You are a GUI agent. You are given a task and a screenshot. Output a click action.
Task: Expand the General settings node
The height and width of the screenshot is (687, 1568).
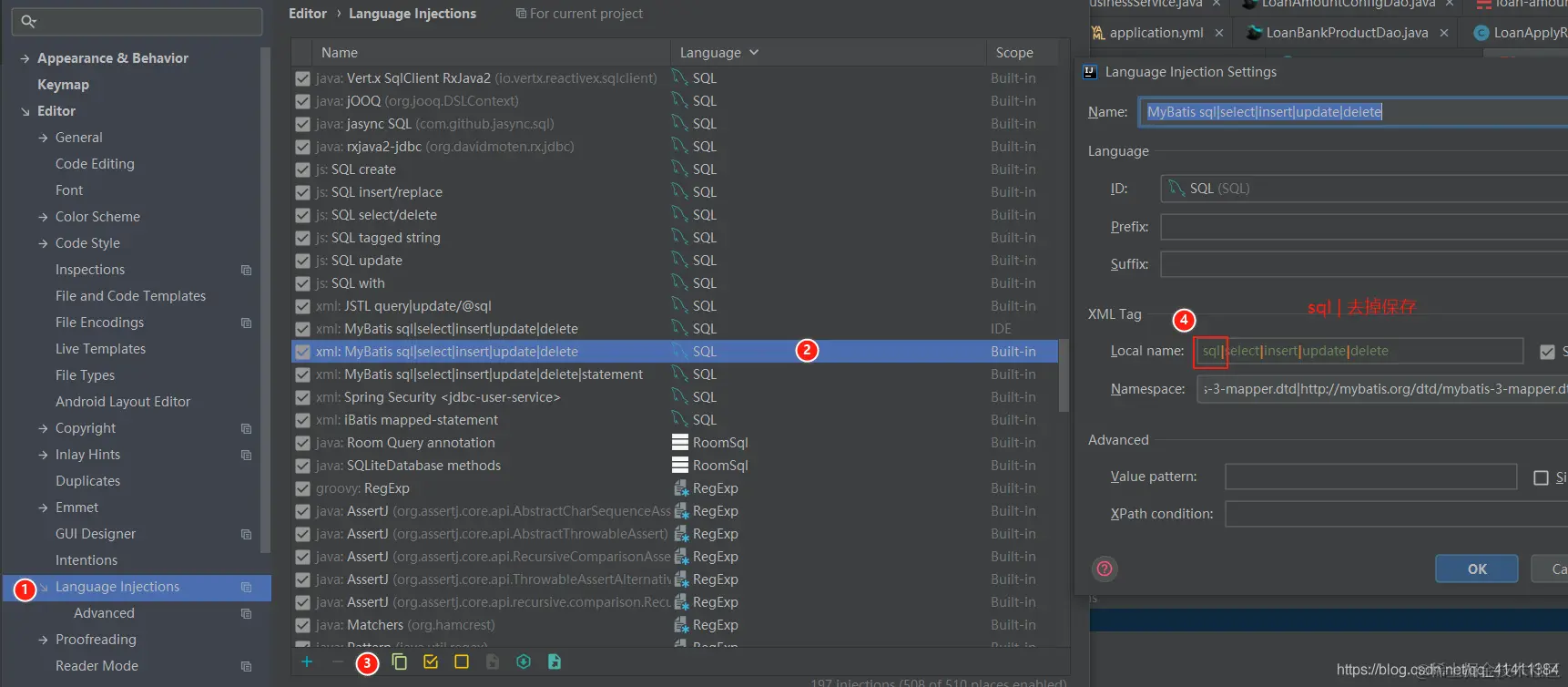[x=43, y=138]
